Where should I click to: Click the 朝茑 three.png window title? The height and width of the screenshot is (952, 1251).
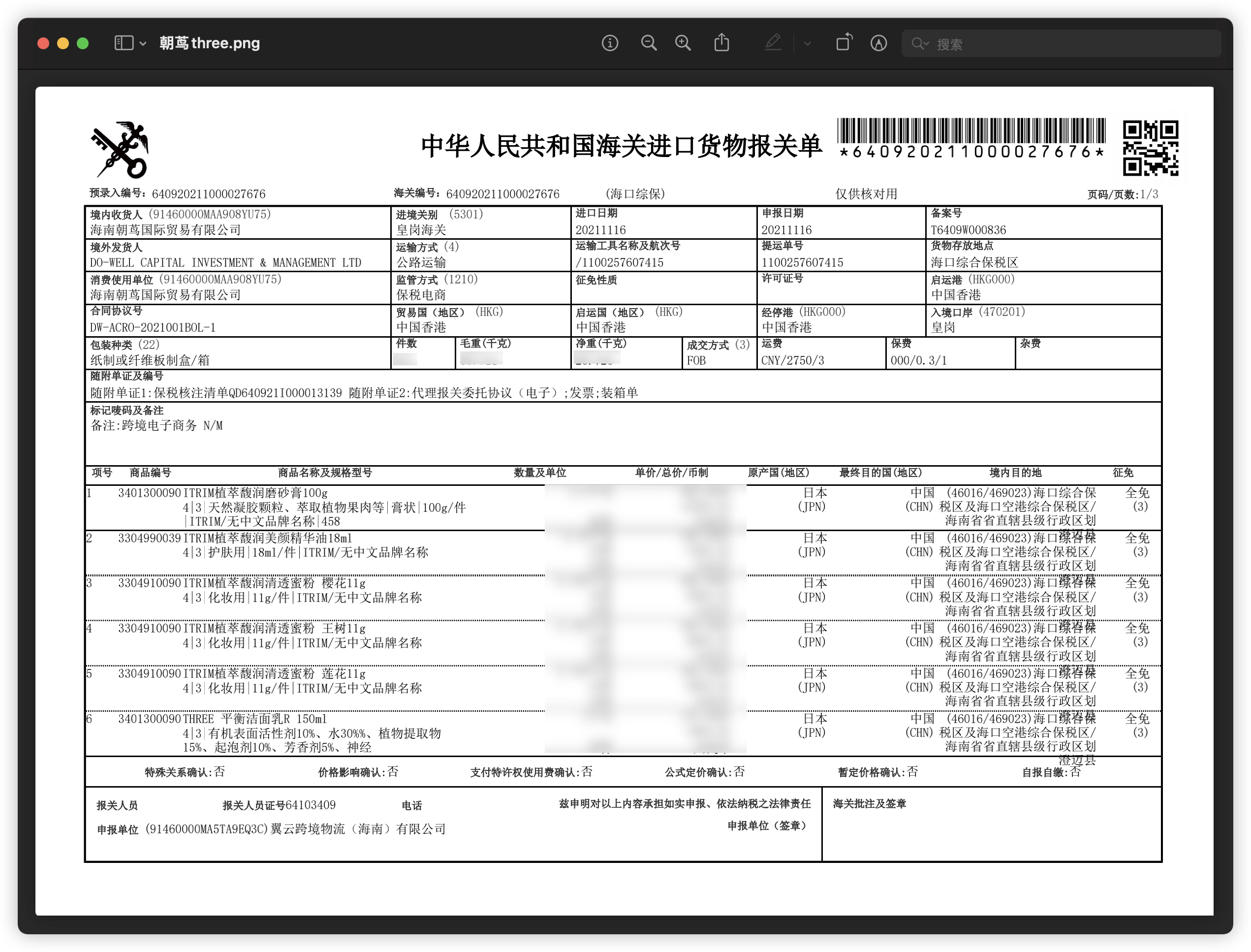tap(209, 43)
